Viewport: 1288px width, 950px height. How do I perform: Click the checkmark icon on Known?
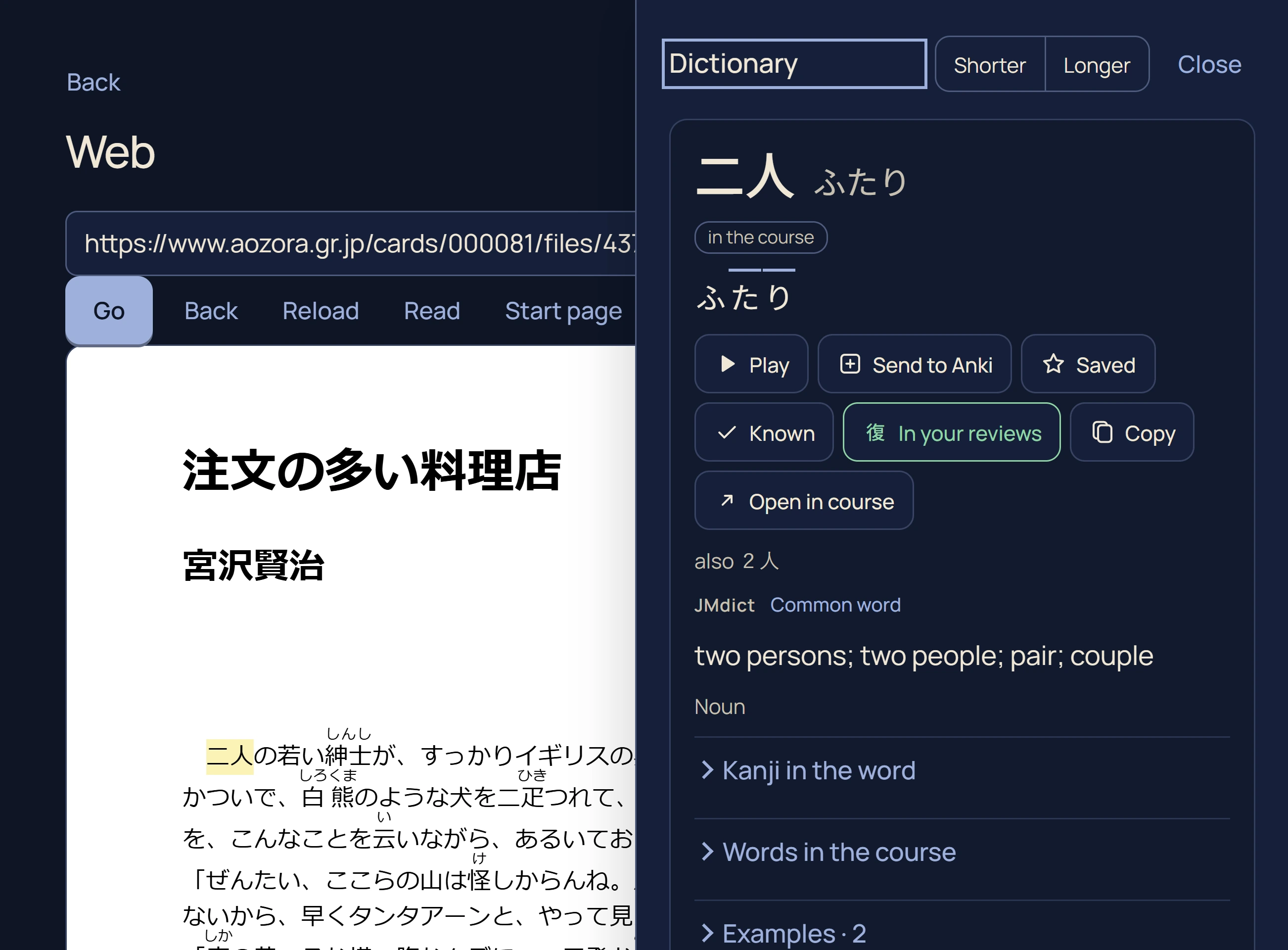727,432
